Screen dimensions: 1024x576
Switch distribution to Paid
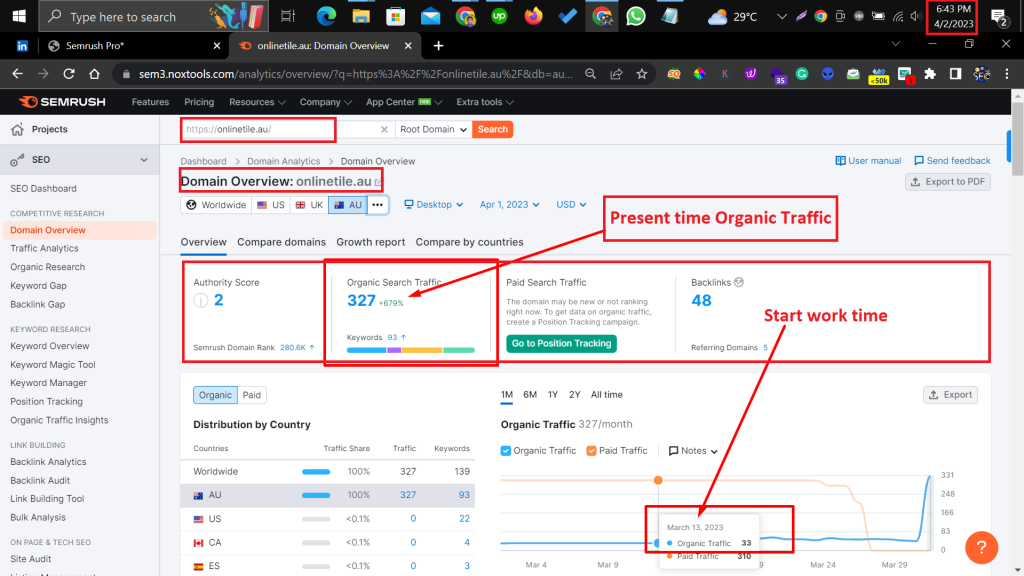[x=251, y=395]
